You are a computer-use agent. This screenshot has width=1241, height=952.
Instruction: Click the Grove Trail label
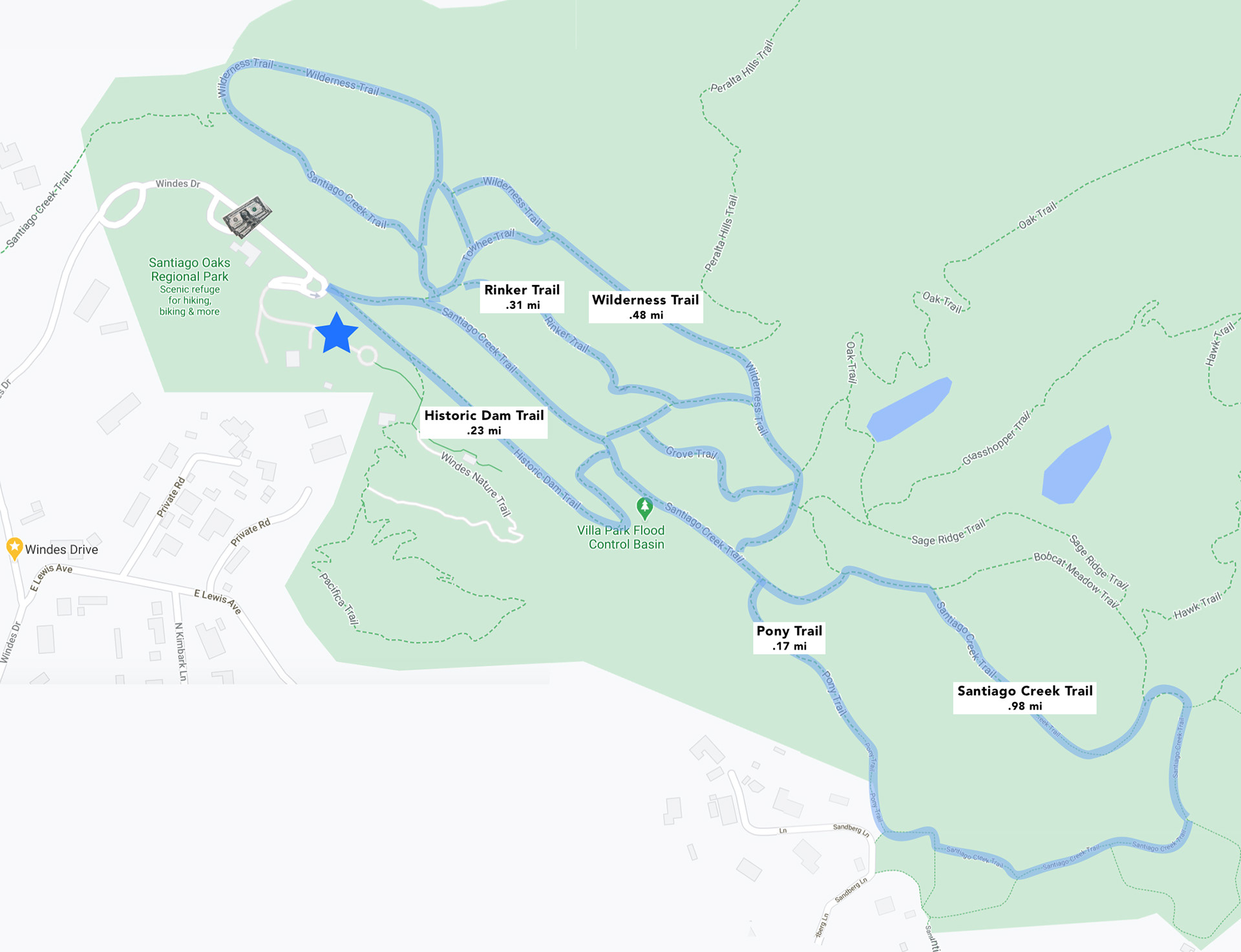(691, 453)
